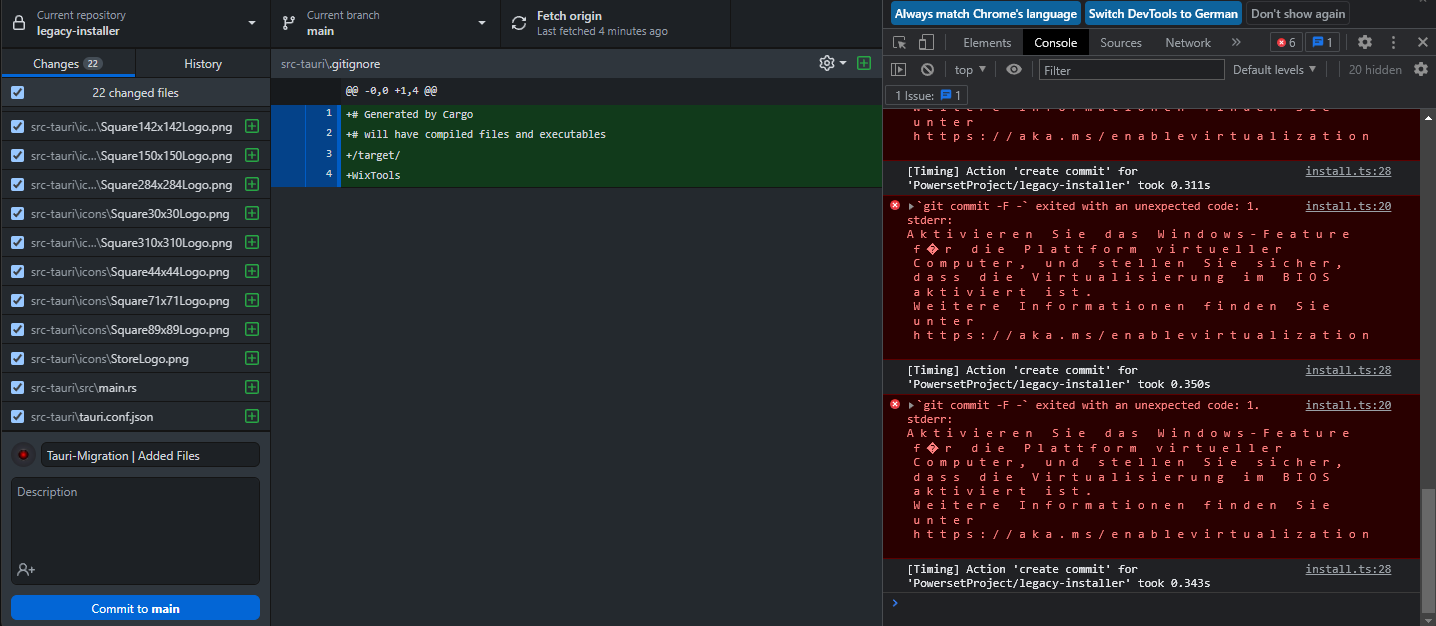Open the Default levels dropdown
The height and width of the screenshot is (626, 1436).
click(x=1275, y=69)
